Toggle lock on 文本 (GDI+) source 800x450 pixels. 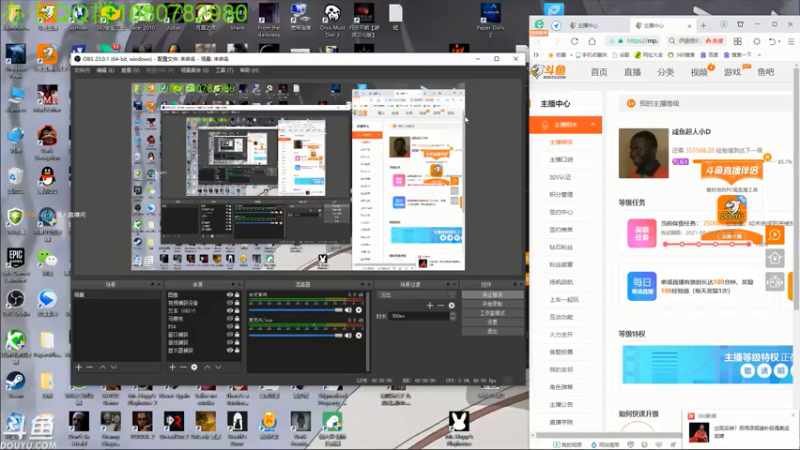(x=237, y=310)
